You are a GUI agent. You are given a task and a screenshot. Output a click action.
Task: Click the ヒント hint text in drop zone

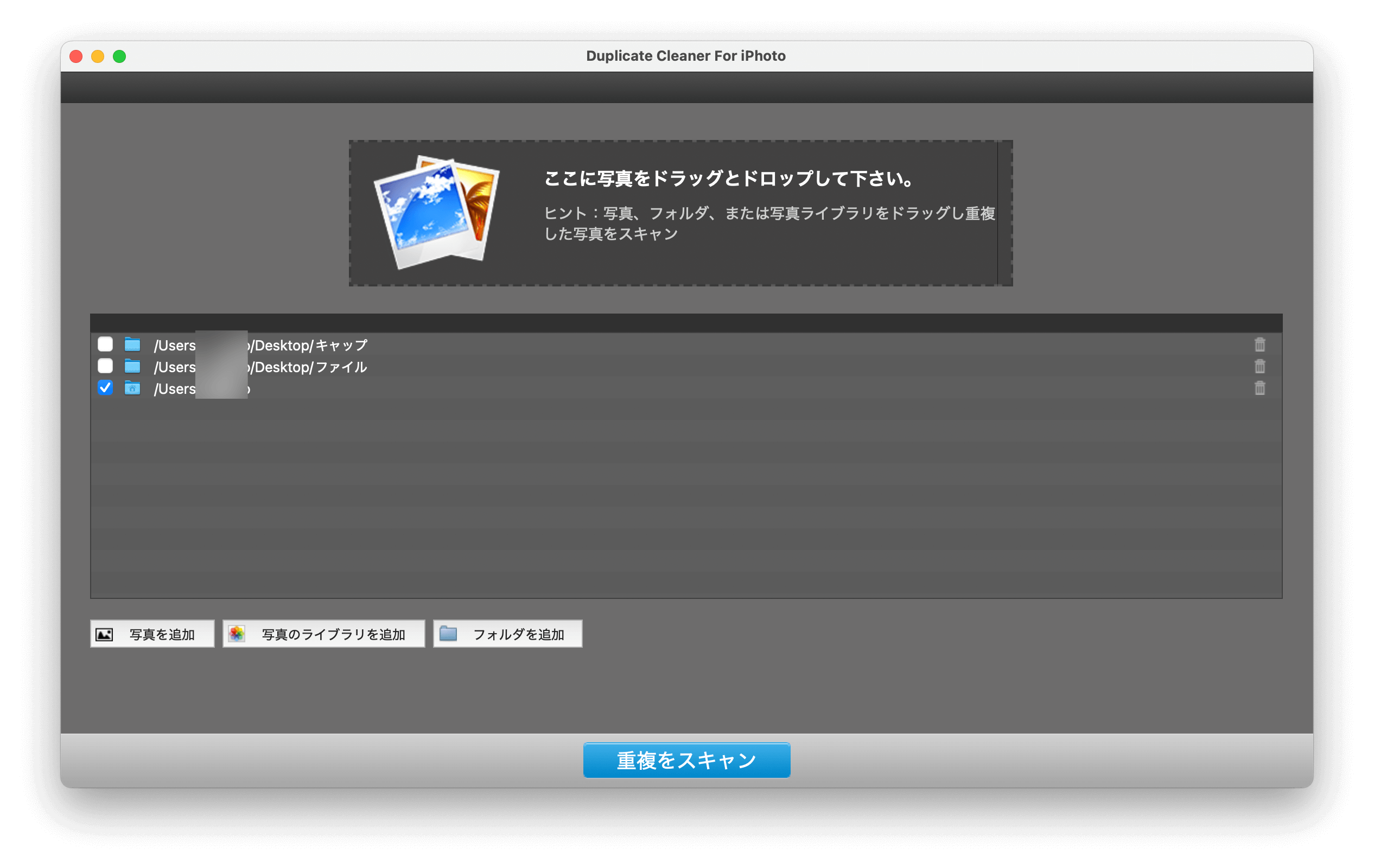(x=769, y=223)
